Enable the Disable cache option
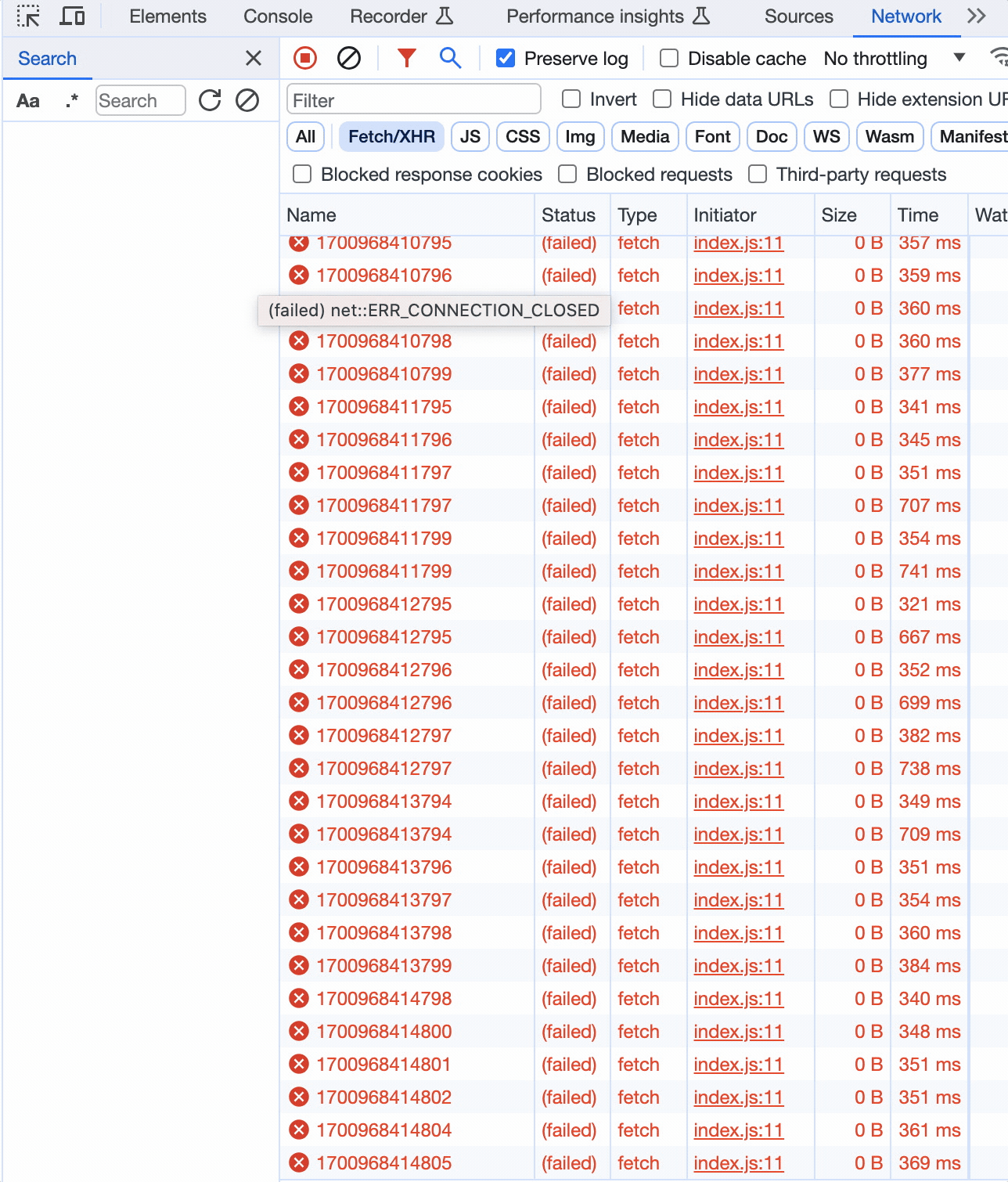This screenshot has width=1008, height=1182. click(x=669, y=58)
